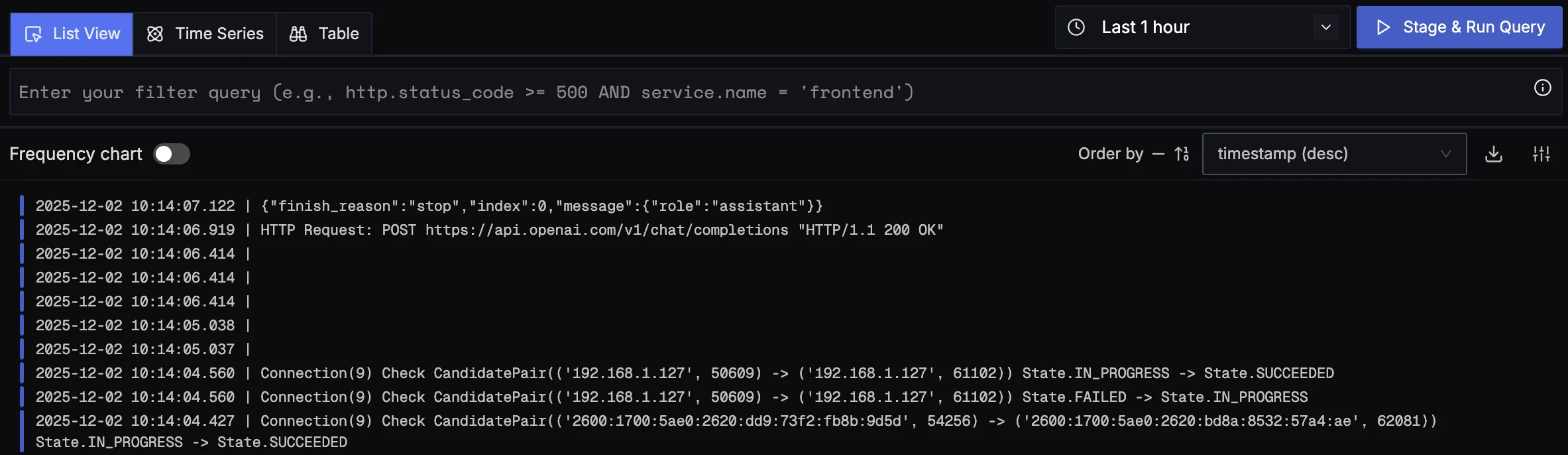Screen dimensions: 1568x455
Task: Open the log format options sliders icon
Action: [1541, 154]
